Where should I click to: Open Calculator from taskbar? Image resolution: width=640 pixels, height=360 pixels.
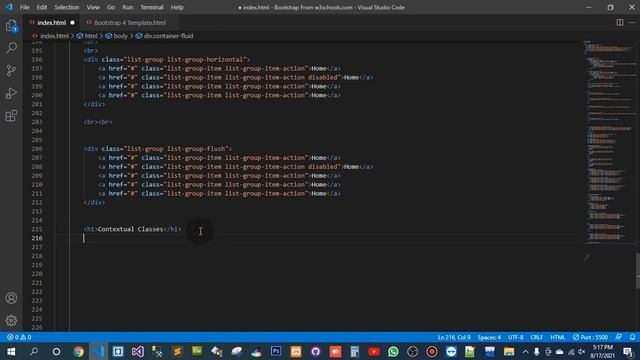coord(354,351)
